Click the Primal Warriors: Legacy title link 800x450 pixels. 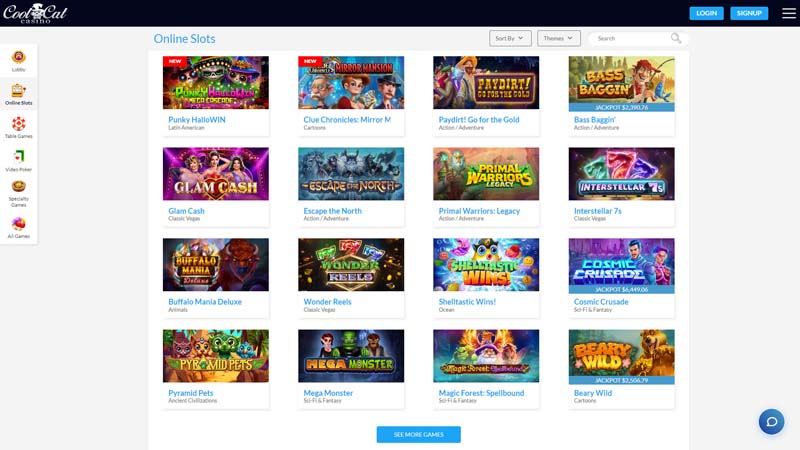(x=479, y=211)
